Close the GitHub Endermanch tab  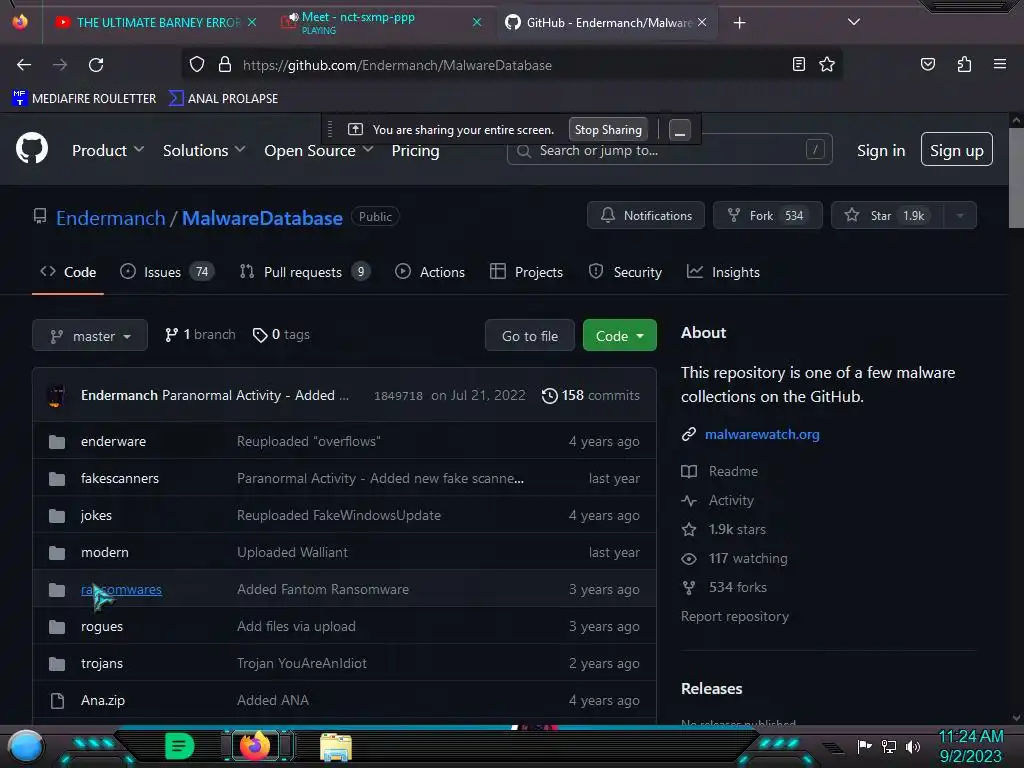point(702,22)
